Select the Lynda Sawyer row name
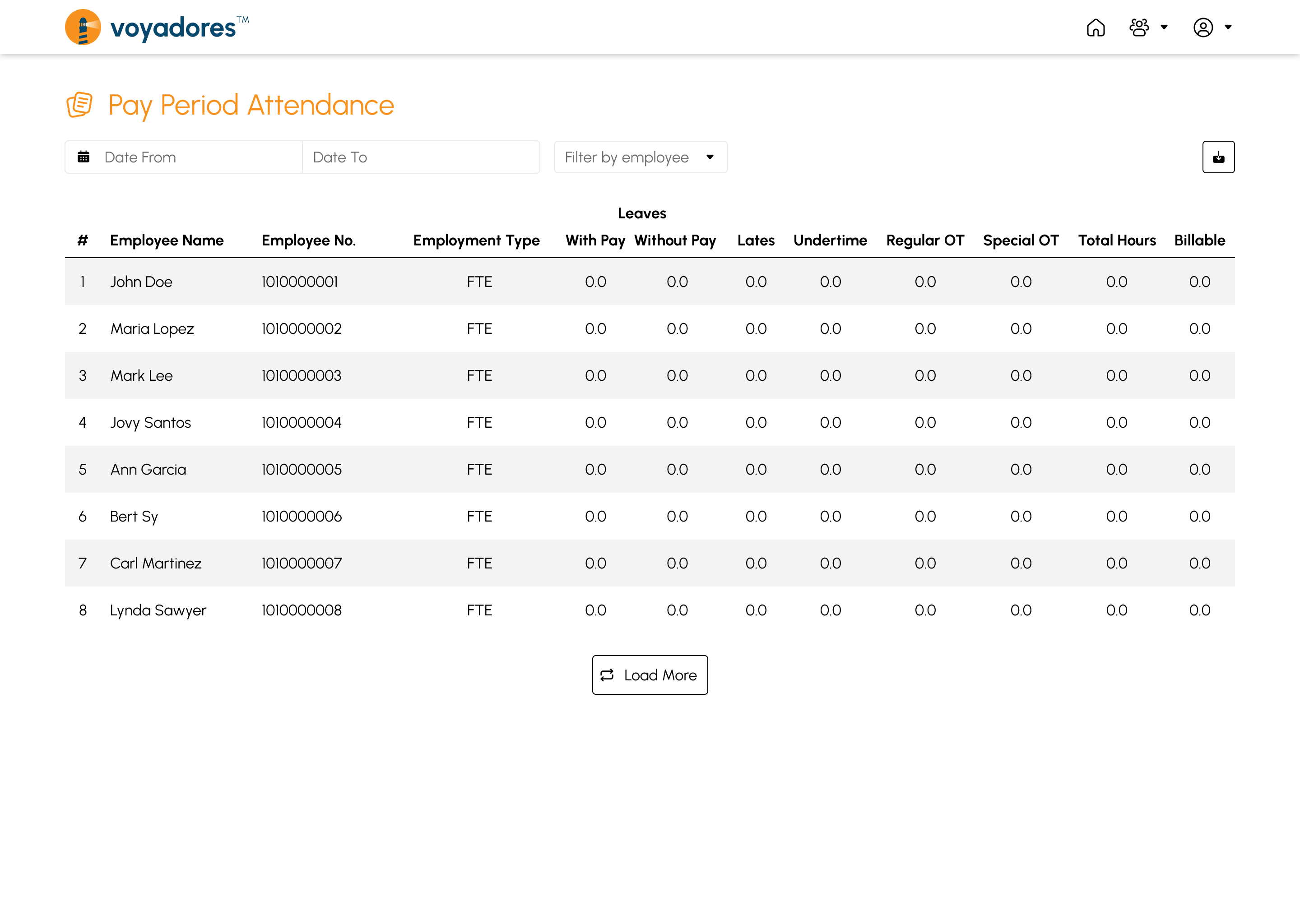Screen dimensions: 1300x924 pos(158,610)
